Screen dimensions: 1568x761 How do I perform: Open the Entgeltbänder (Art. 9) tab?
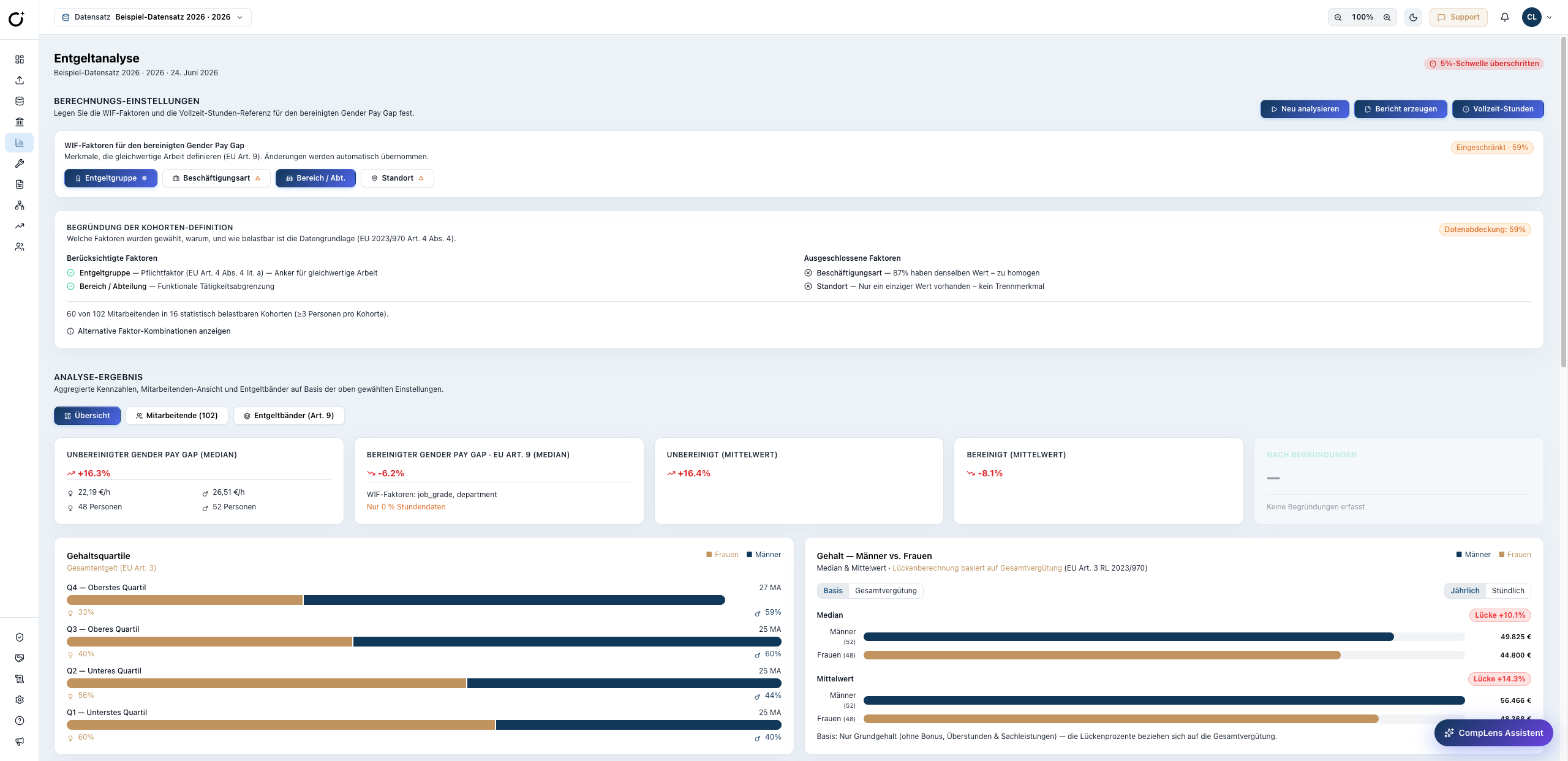pos(288,416)
